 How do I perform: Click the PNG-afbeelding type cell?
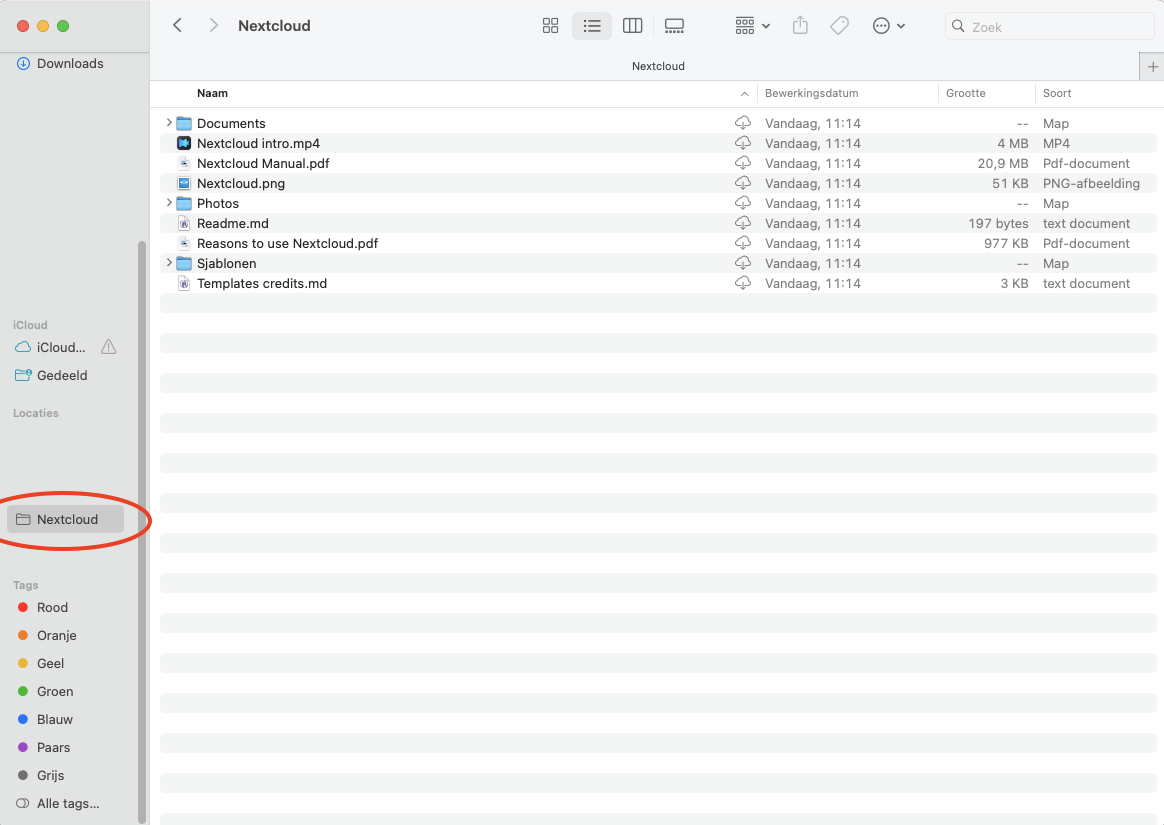click(1091, 183)
